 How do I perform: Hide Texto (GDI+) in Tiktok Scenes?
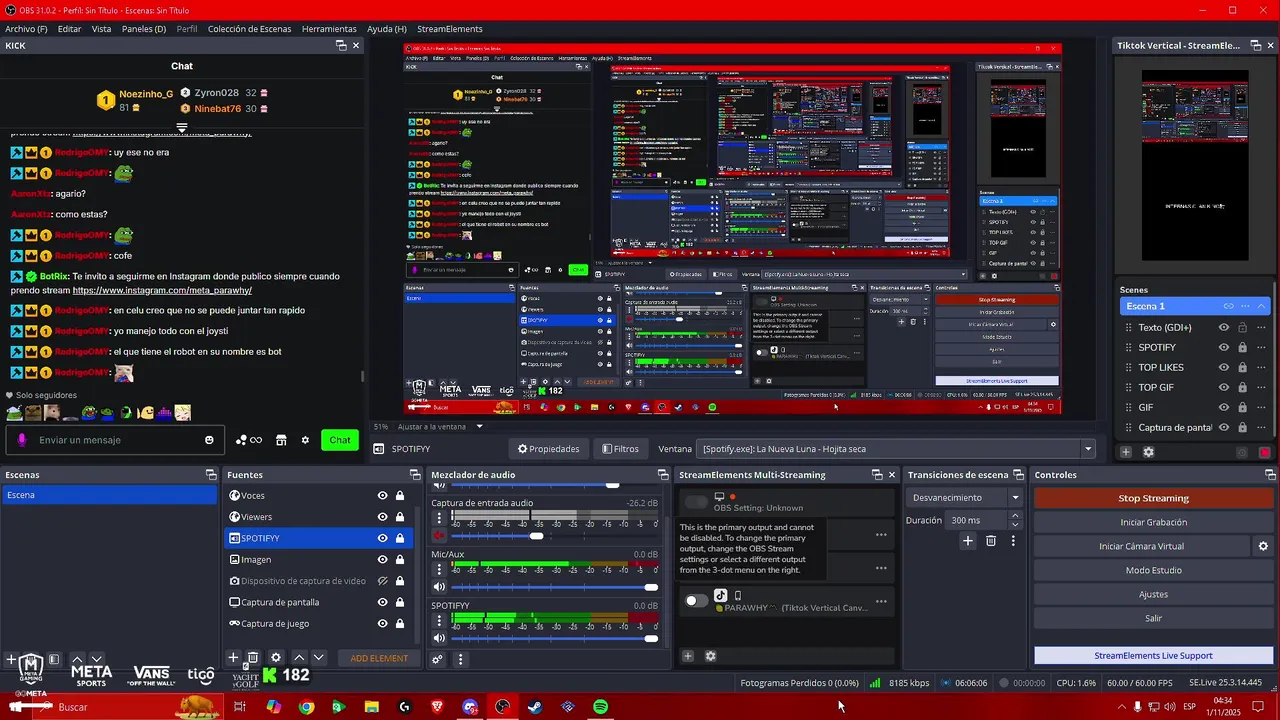click(x=1223, y=327)
